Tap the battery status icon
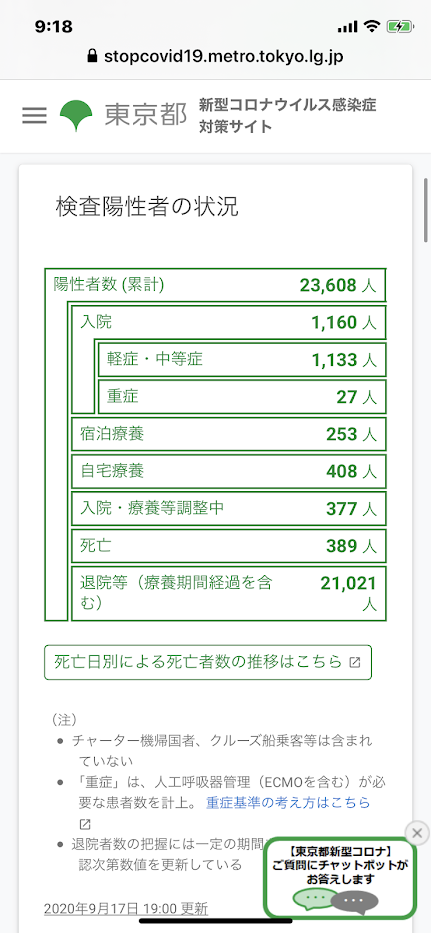The width and height of the screenshot is (431, 933). coord(397,26)
